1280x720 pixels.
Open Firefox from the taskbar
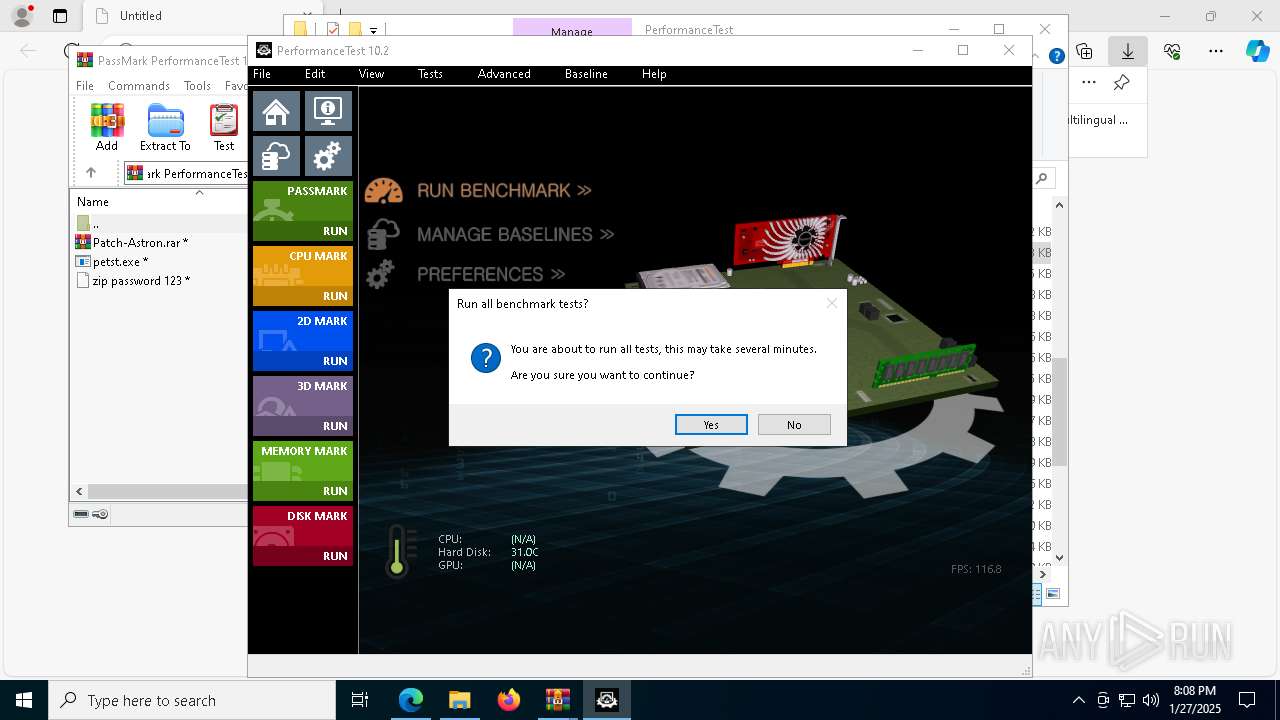pos(509,700)
